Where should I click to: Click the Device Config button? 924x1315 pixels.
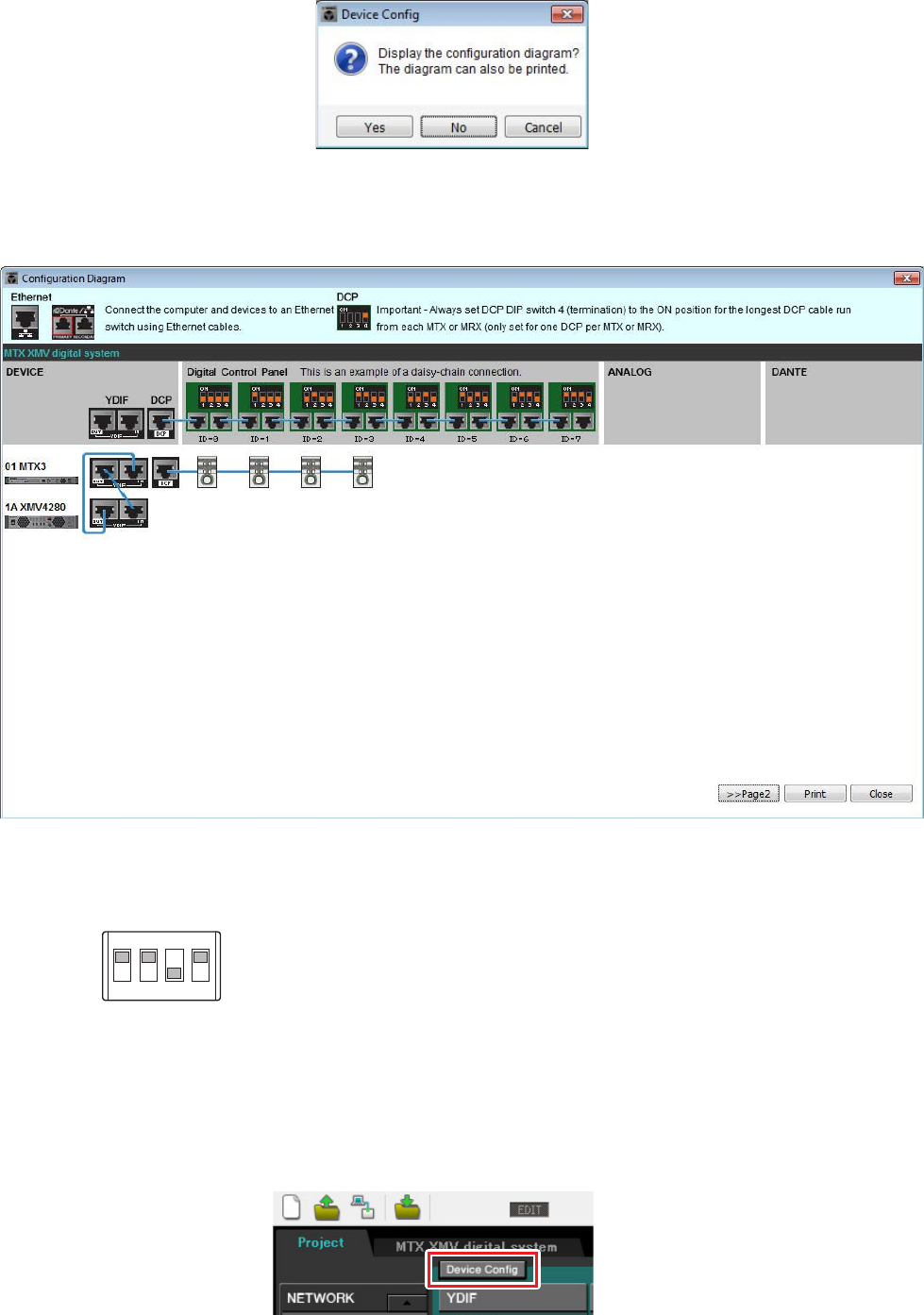click(482, 1270)
